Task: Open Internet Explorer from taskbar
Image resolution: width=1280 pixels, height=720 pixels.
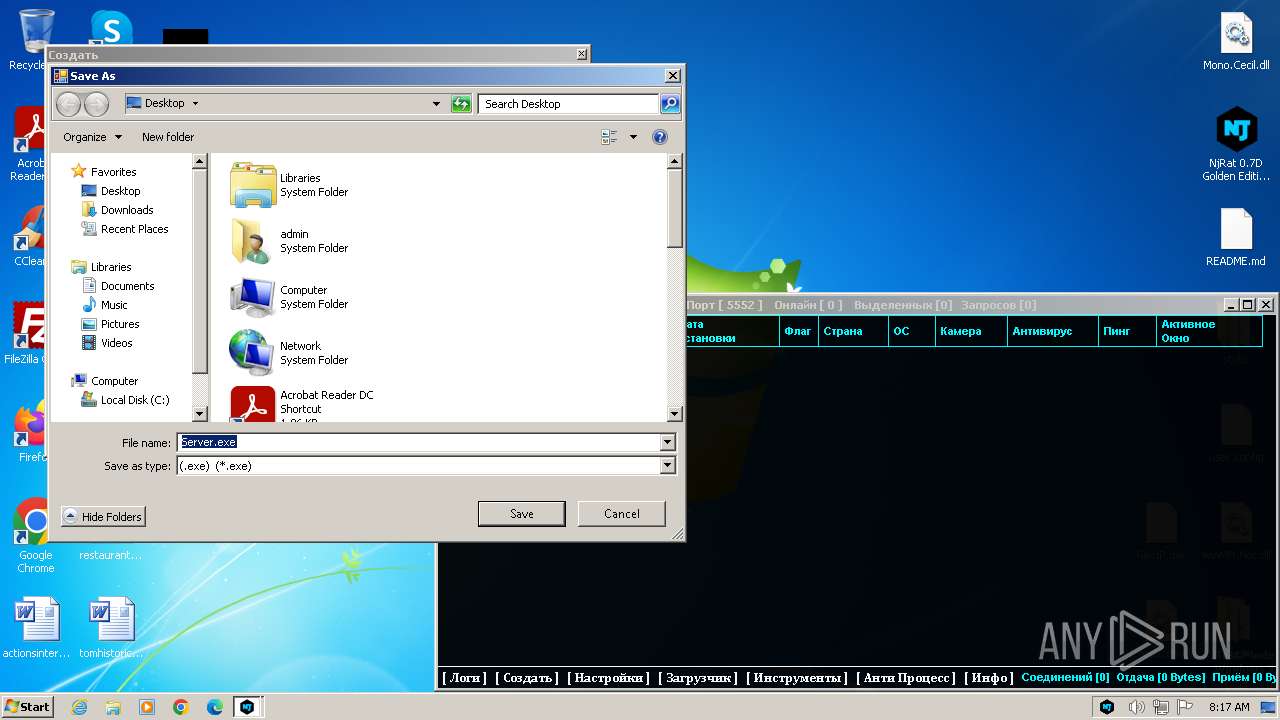Action: point(79,707)
